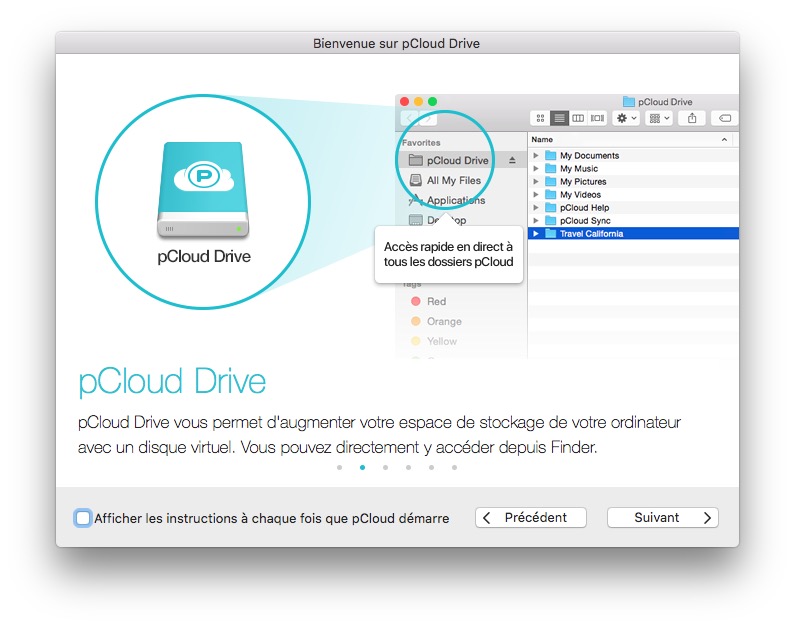795x627 pixels.
Task: Select the second page indicator dot
Action: 363,467
